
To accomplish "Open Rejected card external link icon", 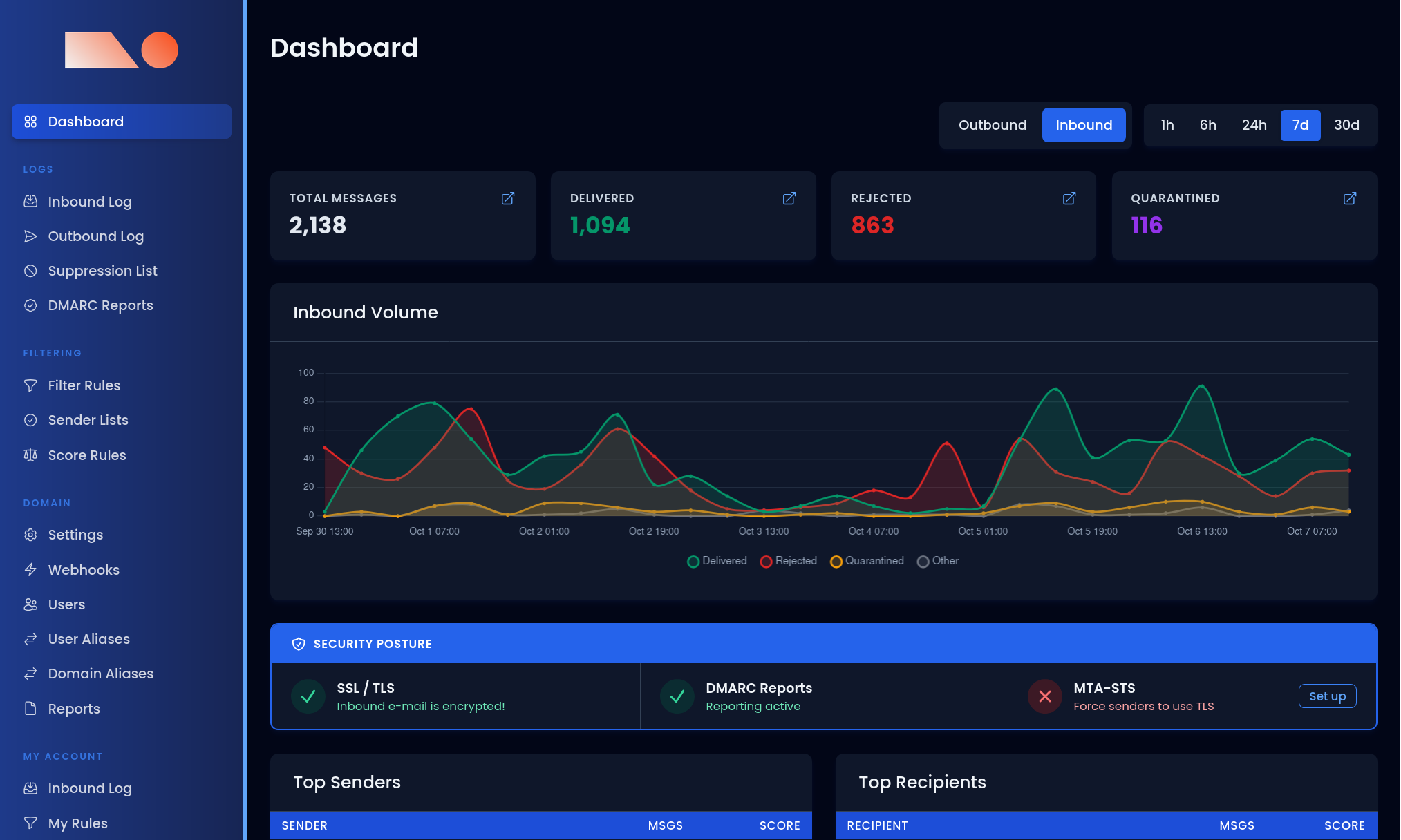I will click(1069, 199).
